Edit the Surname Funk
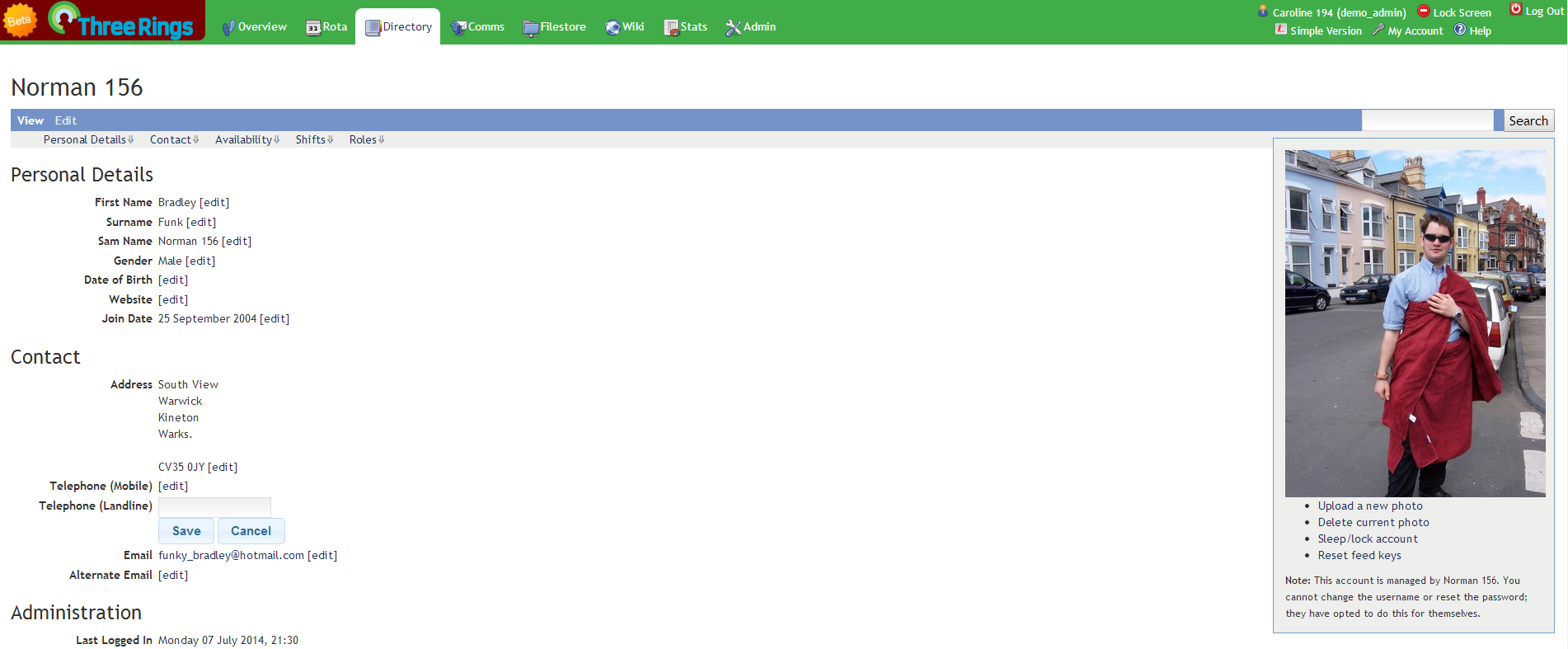 click(x=201, y=222)
